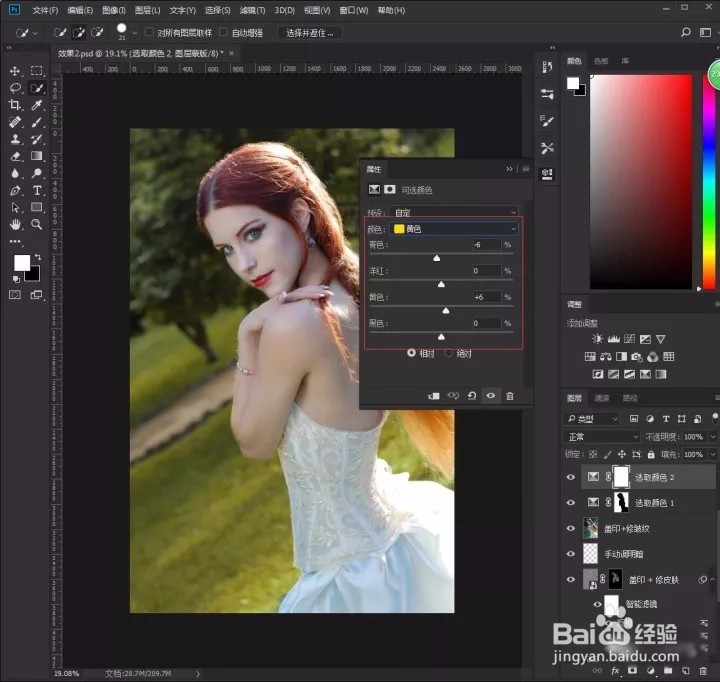
Task: Click the yellow percentage input field
Action: point(486,297)
